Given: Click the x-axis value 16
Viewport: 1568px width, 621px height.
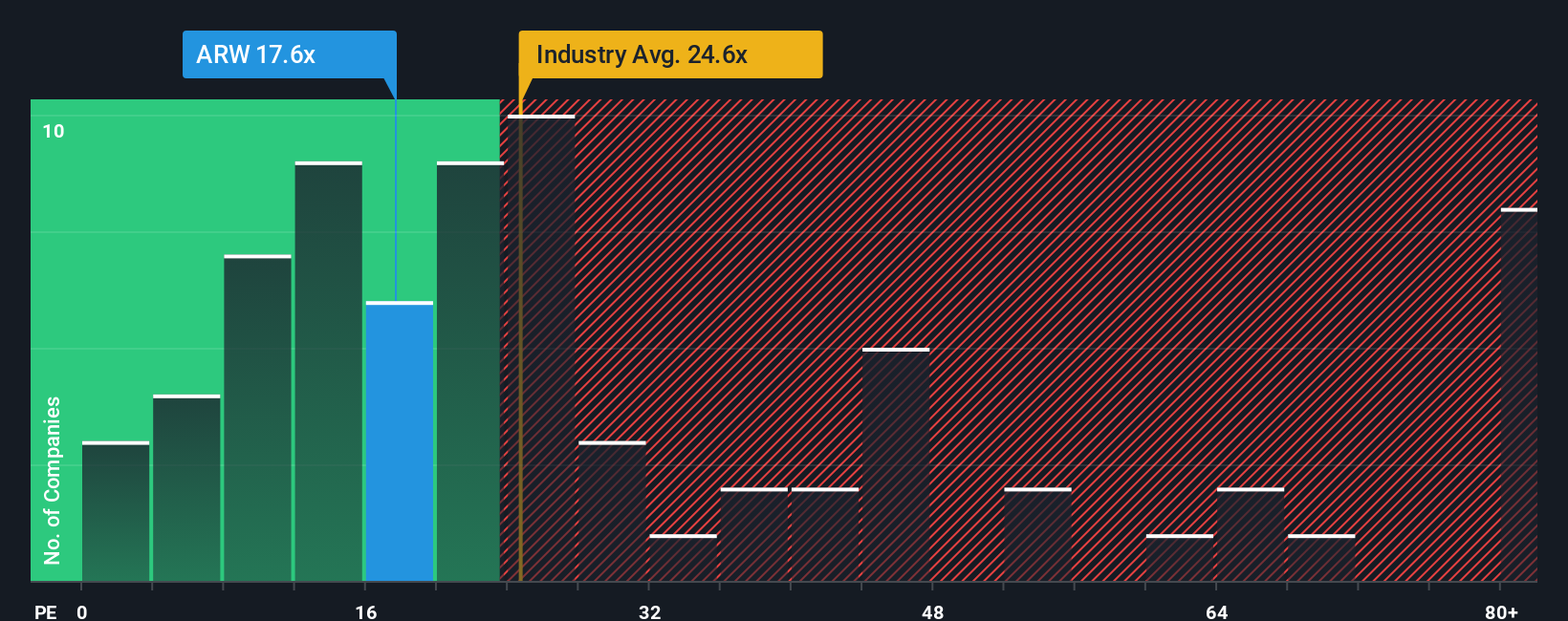Looking at the screenshot, I should pos(365,611).
